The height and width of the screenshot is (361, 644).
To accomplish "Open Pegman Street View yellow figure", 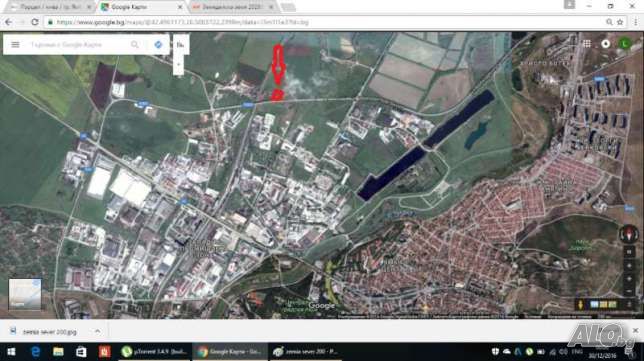I will point(580,304).
